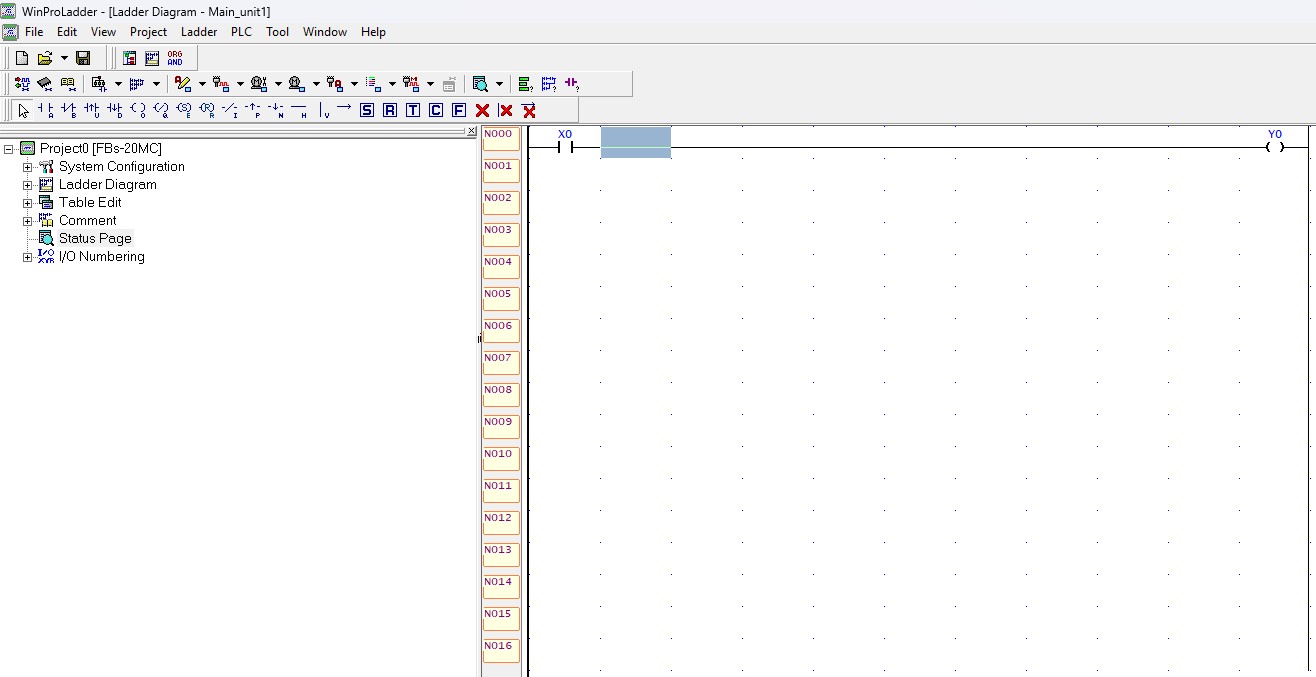This screenshot has width=1316, height=677.
Task: Open the Tool menu
Action: click(277, 32)
